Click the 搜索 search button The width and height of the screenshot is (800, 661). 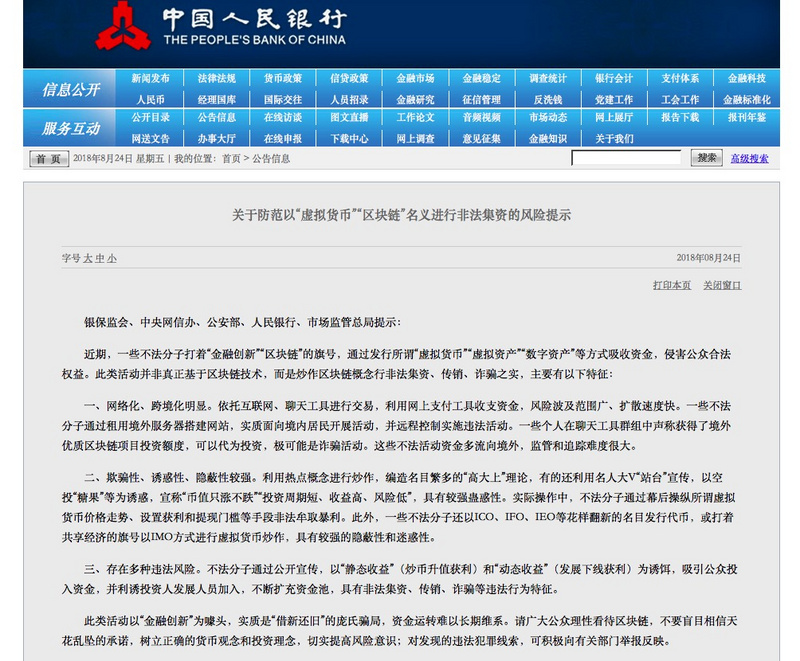[x=707, y=158]
